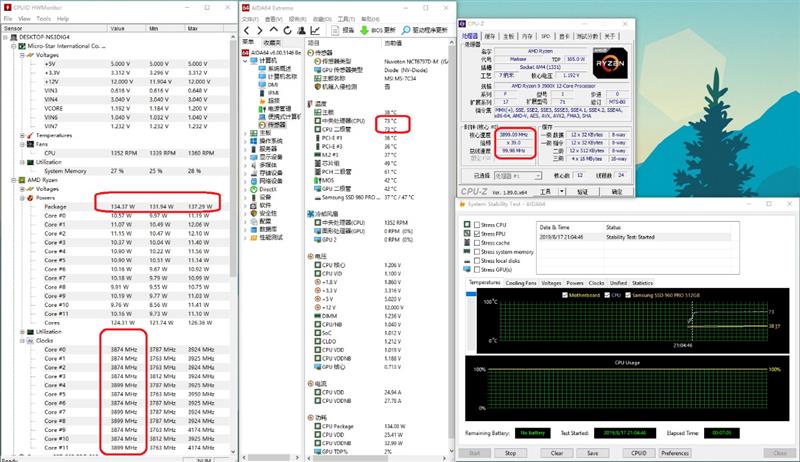Open CPUID button in stability test
This screenshot has height=462, width=800.
(x=639, y=453)
